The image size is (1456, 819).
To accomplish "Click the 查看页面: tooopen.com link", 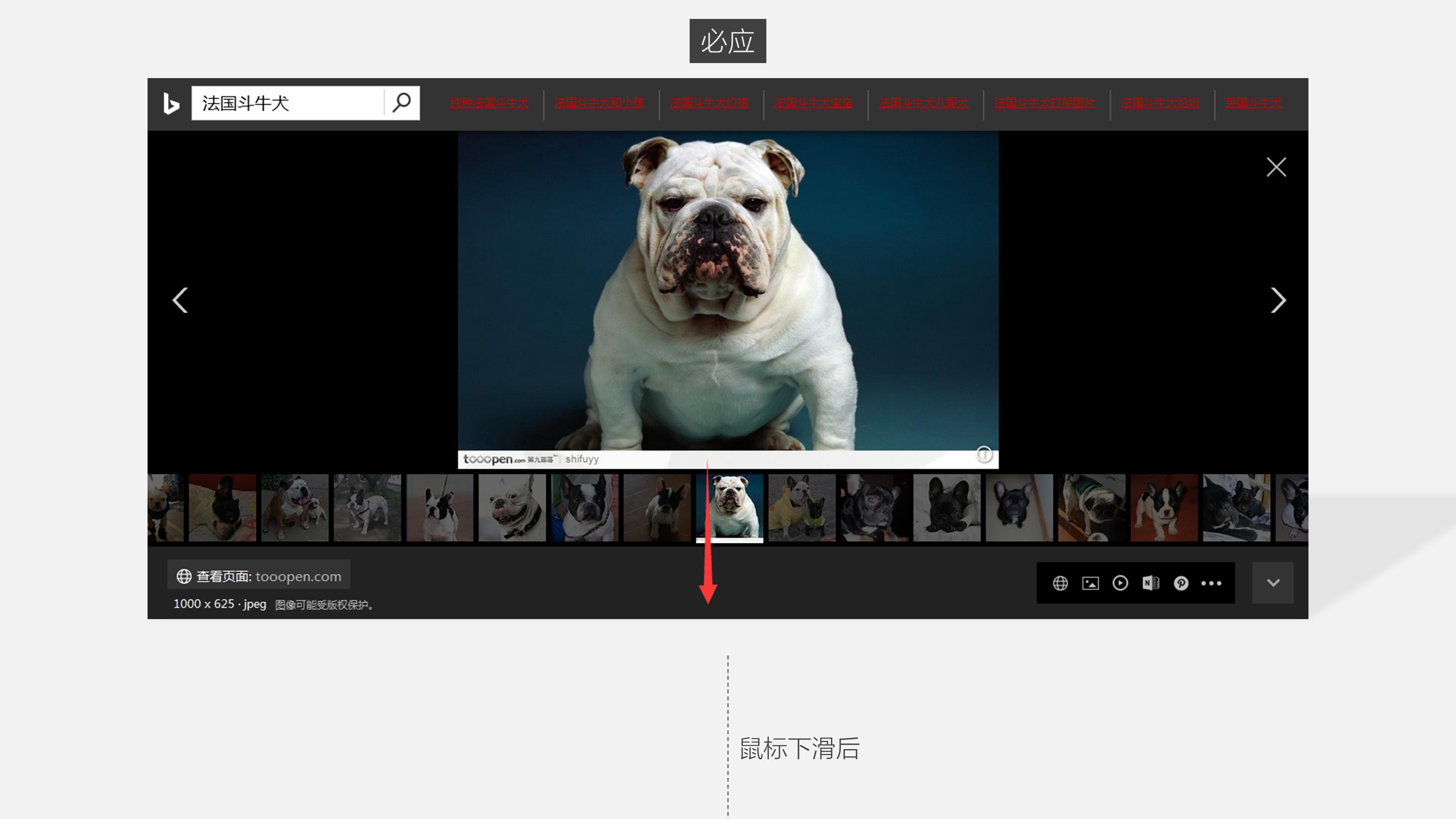I will pyautogui.click(x=259, y=576).
